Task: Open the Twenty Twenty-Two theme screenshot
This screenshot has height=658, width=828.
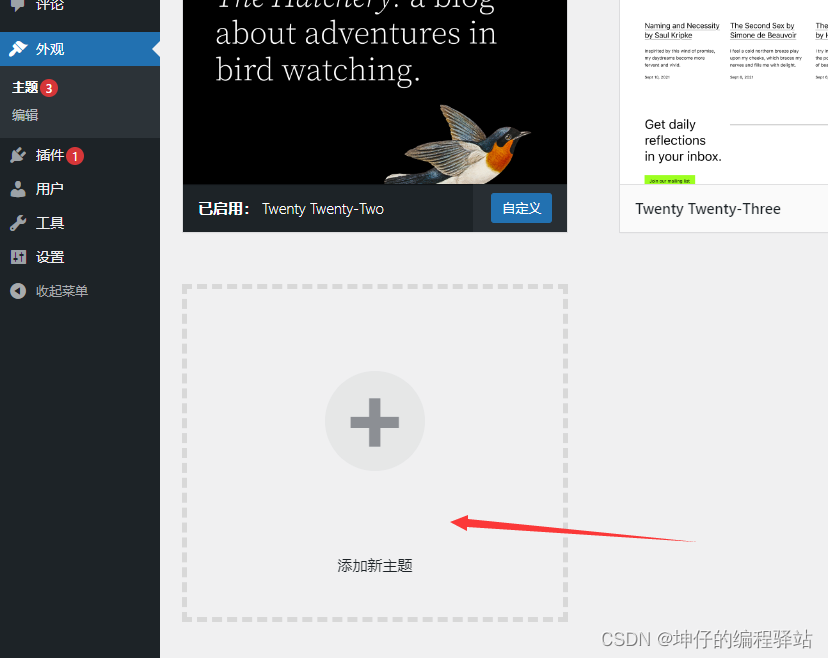Action: [x=375, y=92]
